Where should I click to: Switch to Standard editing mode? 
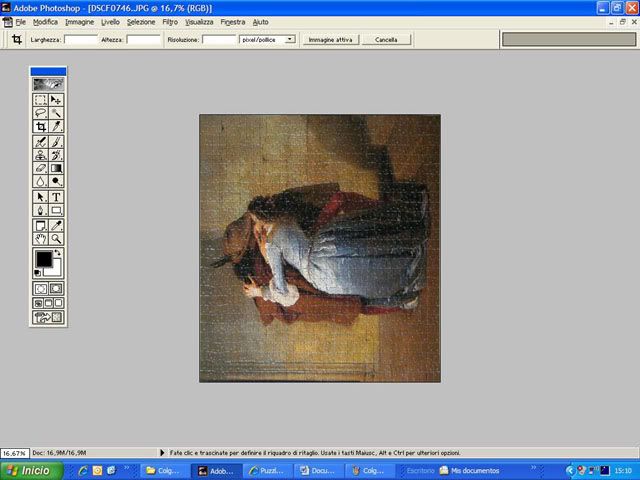point(40,289)
